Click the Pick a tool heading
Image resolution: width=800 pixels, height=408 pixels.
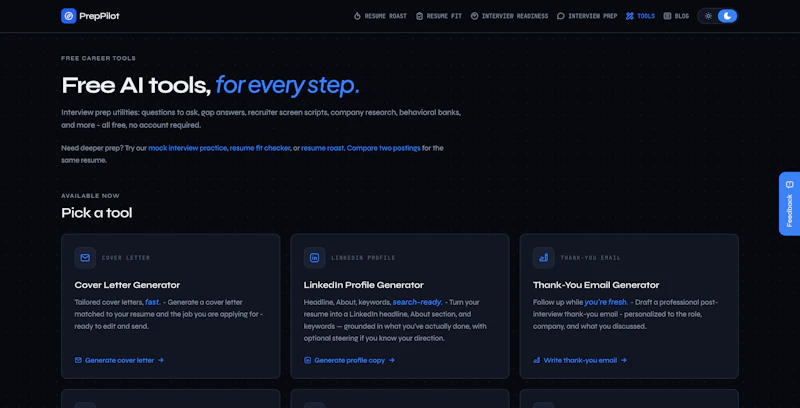96,213
